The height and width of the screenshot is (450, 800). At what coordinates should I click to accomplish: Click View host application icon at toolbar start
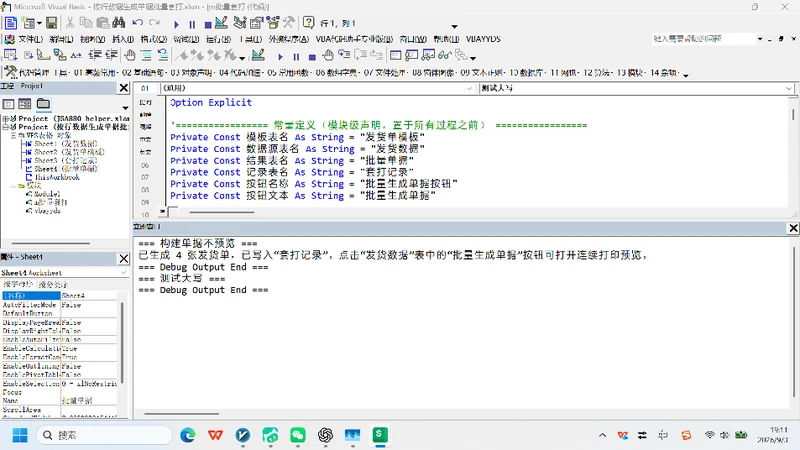point(11,23)
